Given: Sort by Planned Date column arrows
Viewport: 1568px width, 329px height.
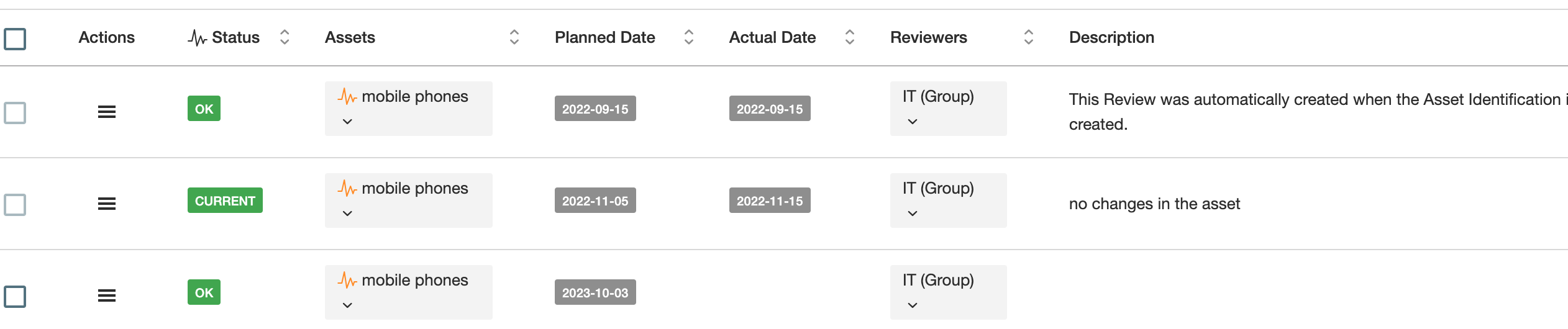Looking at the screenshot, I should [x=688, y=37].
